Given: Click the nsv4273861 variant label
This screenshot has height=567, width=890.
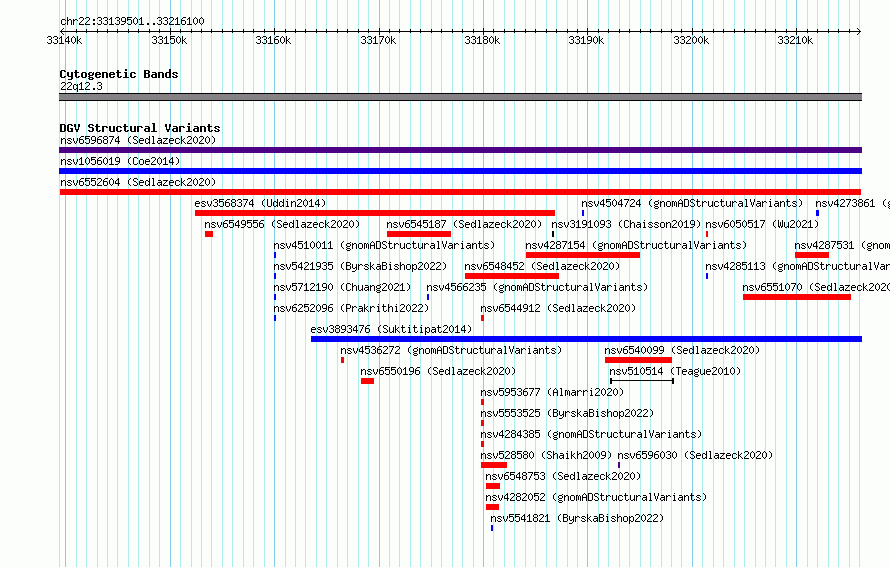Looking at the screenshot, I should click(x=853, y=203).
